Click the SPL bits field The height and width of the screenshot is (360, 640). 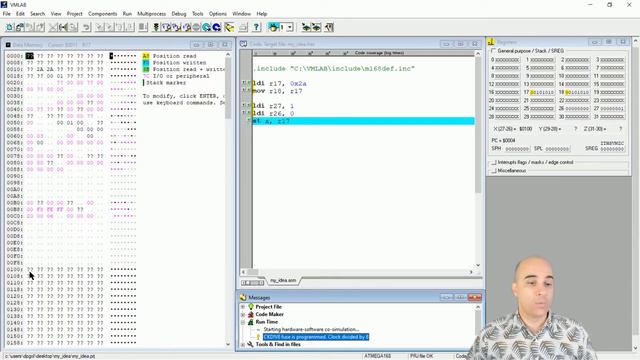[557, 149]
